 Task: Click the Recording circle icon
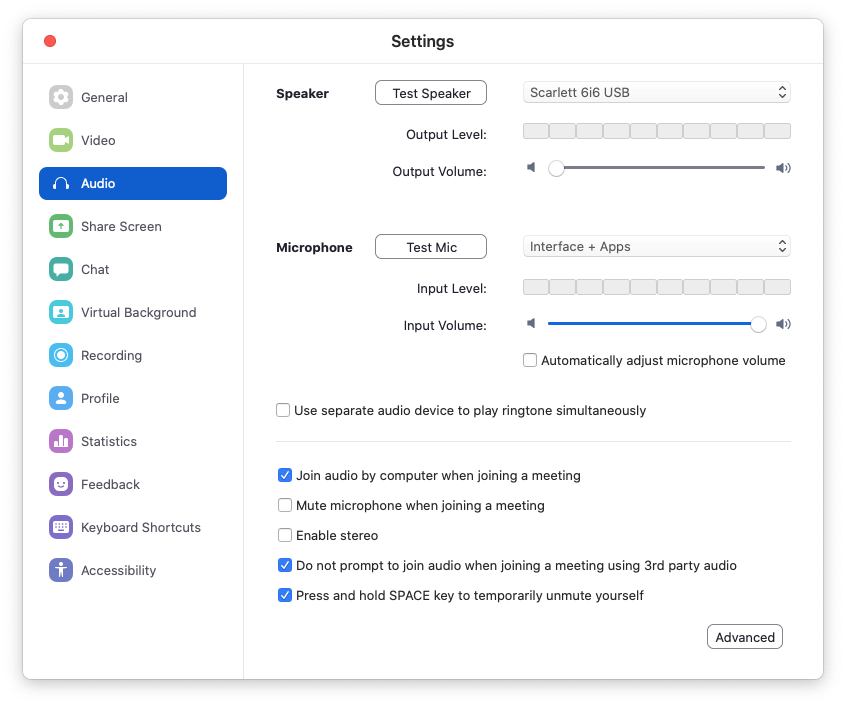click(x=61, y=355)
